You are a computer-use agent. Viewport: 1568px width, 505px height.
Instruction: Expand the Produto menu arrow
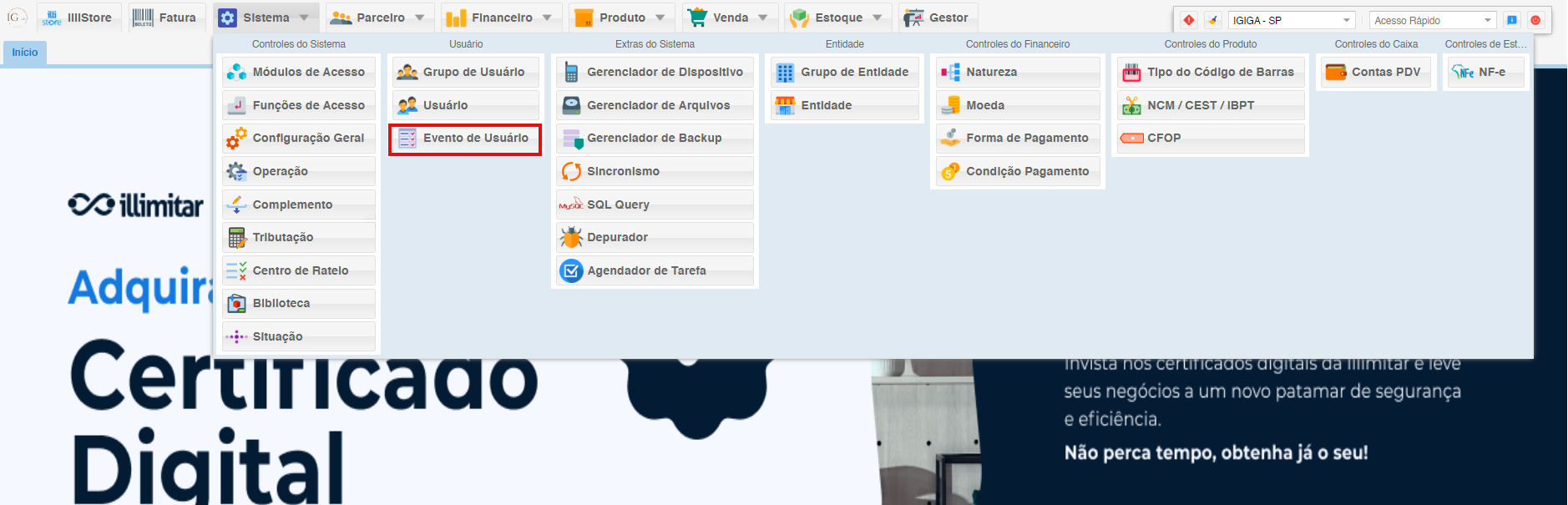pos(660,18)
